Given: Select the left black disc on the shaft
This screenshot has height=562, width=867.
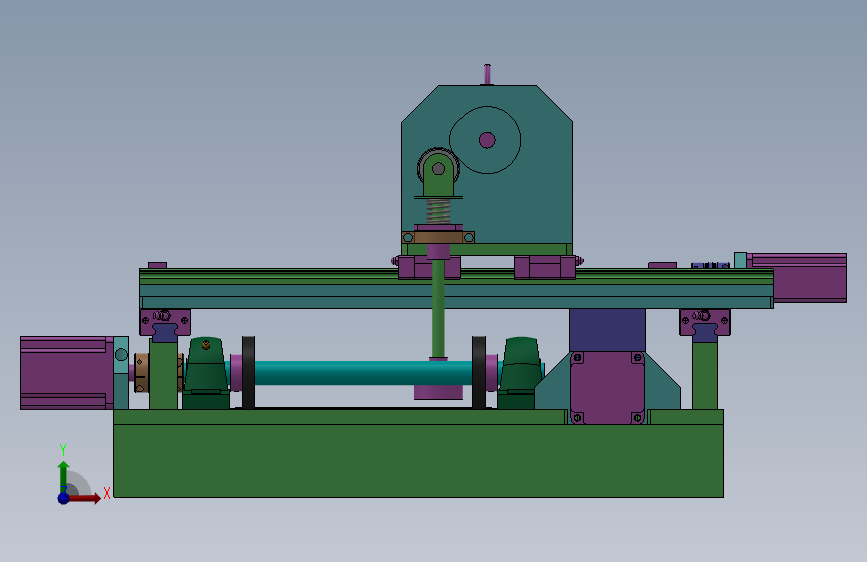Looking at the screenshot, I should 248,372.
